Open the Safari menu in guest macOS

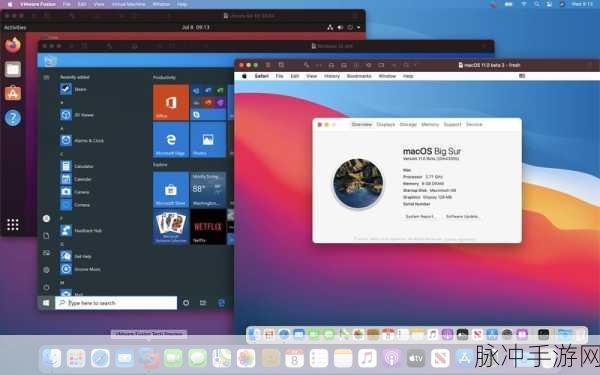coord(261,76)
